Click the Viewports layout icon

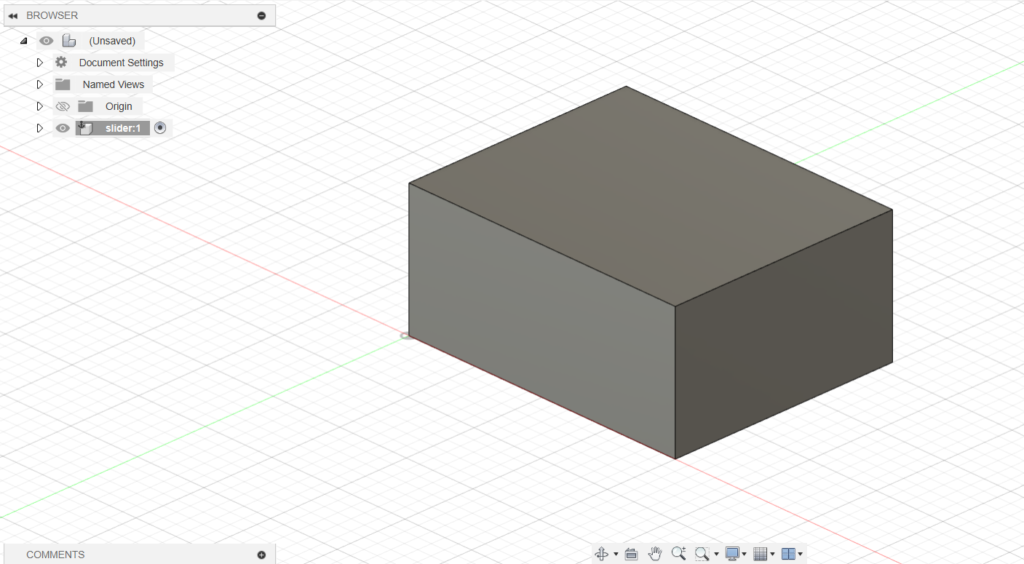click(788, 554)
